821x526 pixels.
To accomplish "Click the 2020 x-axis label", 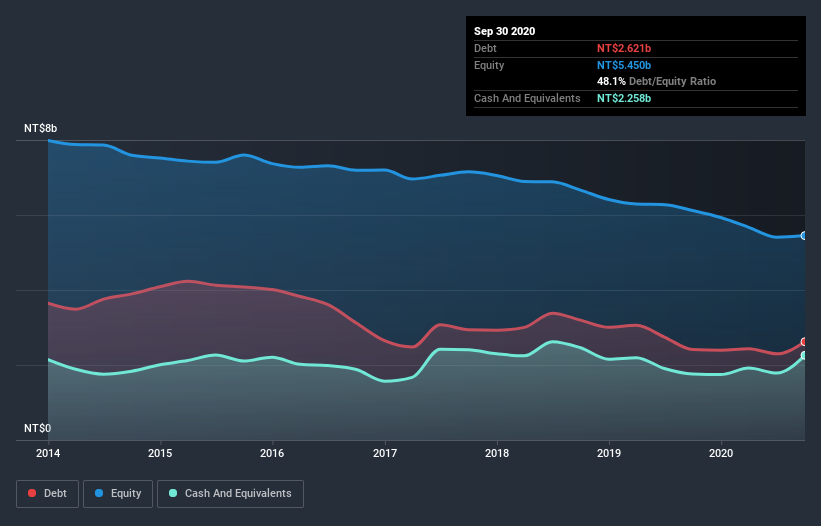I will click(x=721, y=453).
